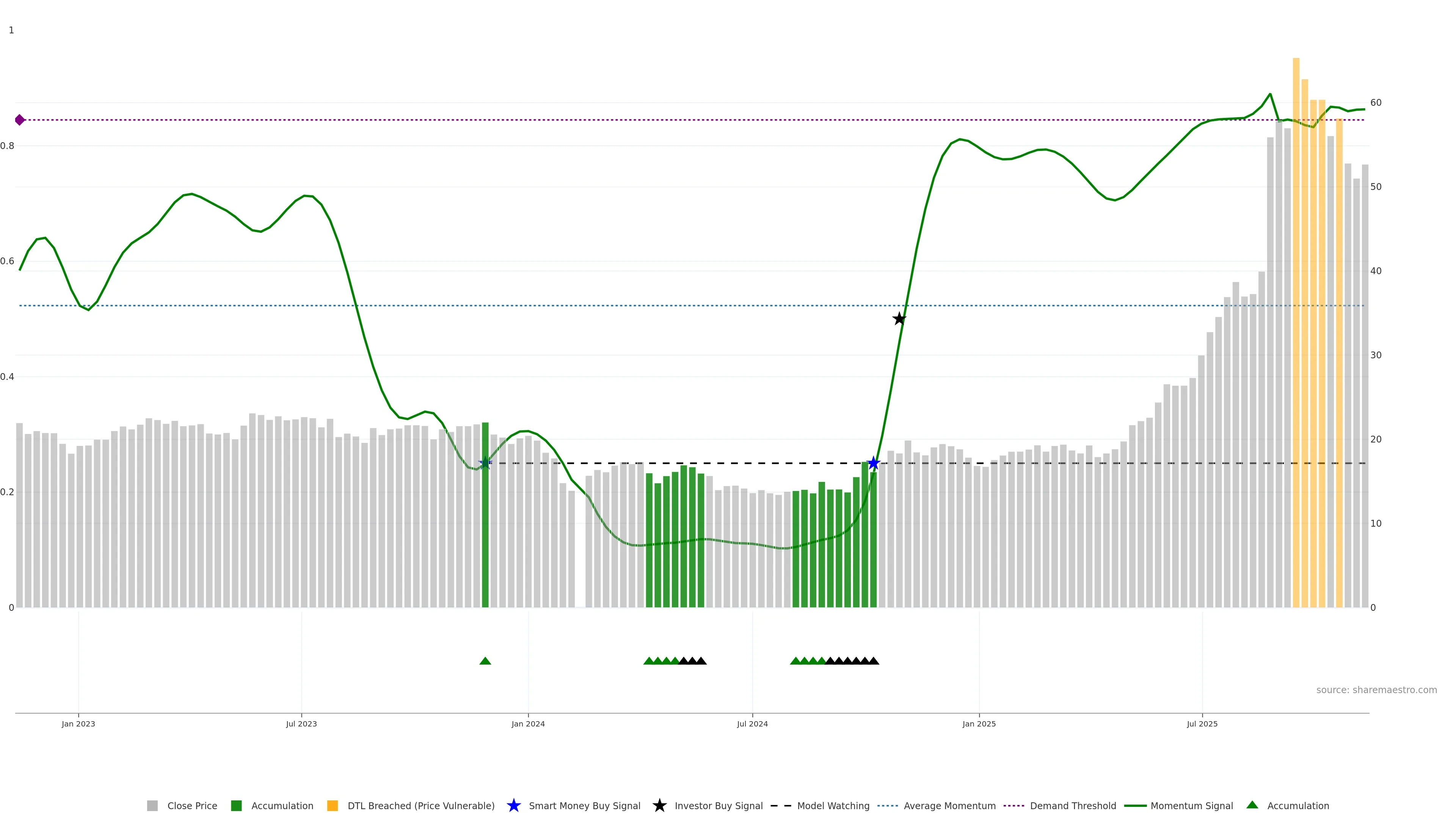1456x819 pixels.
Task: Click the Jan 2025 axis label
Action: point(979,723)
